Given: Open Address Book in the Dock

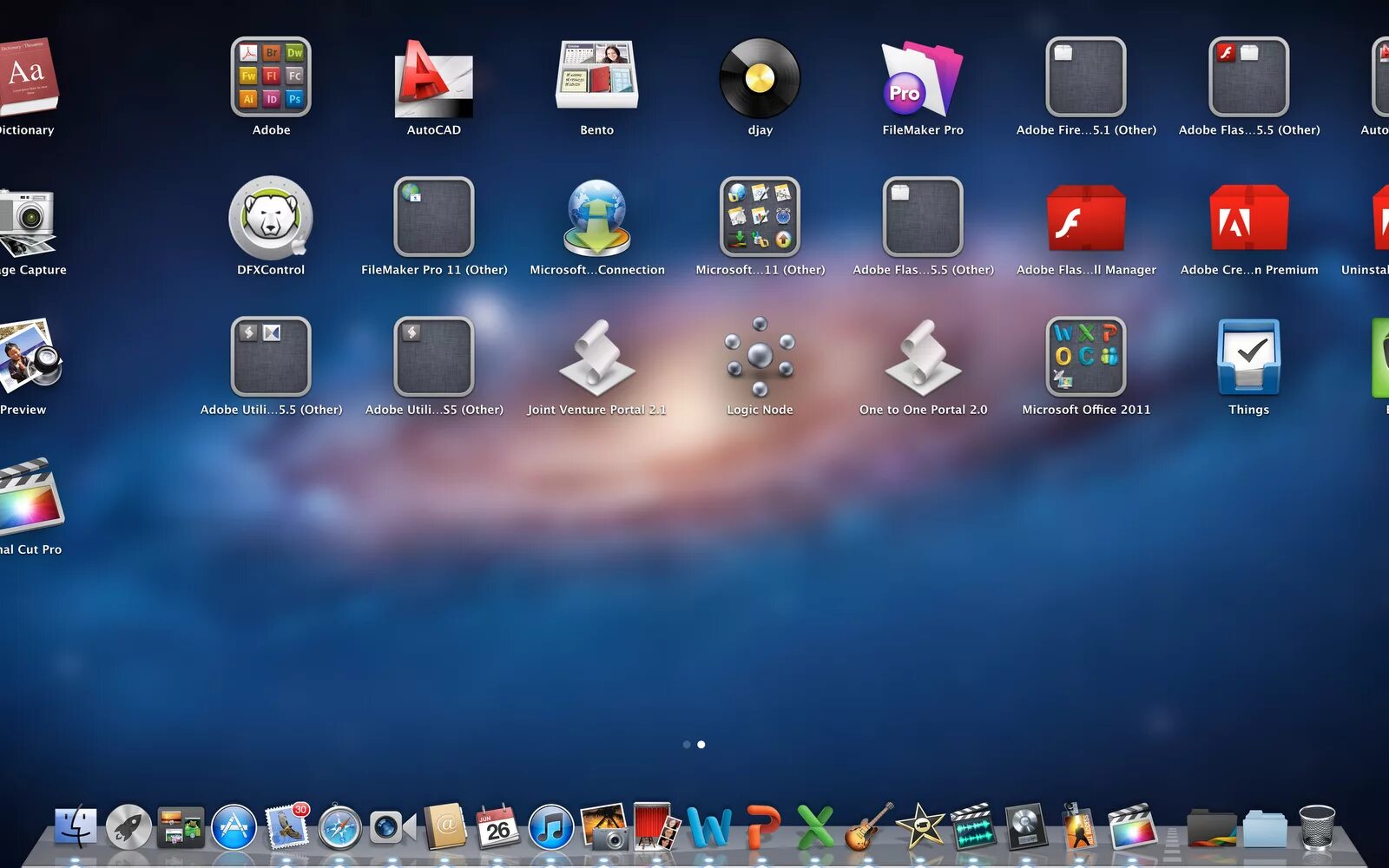Looking at the screenshot, I should (445, 826).
